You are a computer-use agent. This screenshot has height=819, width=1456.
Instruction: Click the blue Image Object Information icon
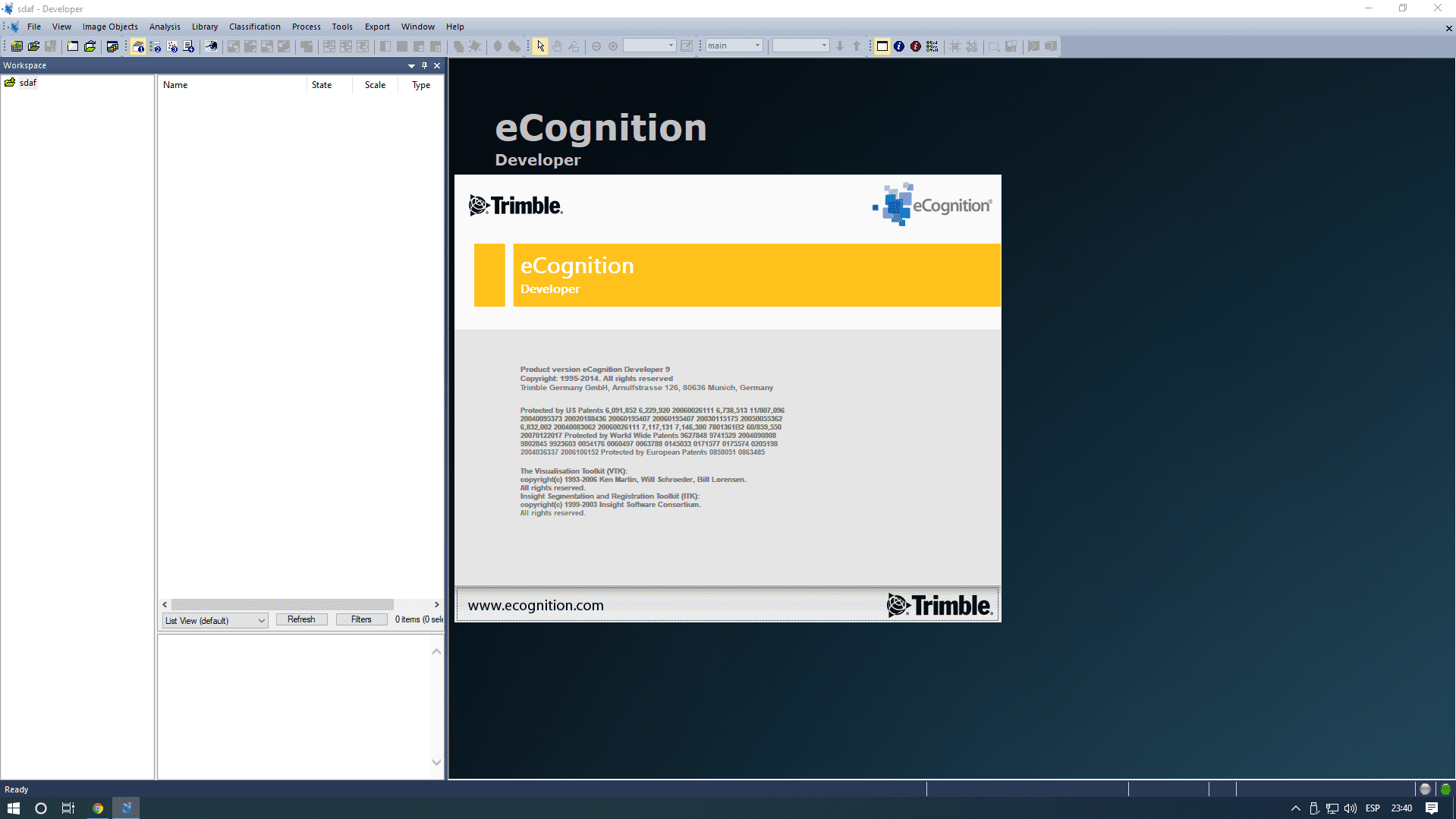(x=899, y=46)
